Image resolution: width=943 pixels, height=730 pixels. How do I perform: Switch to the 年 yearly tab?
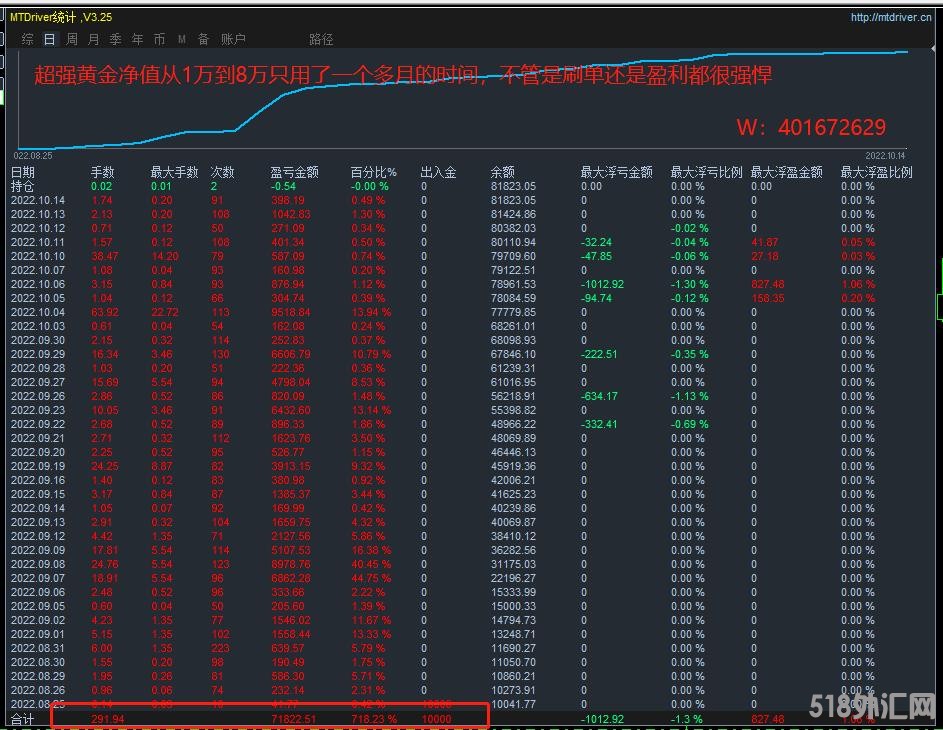tap(137, 40)
